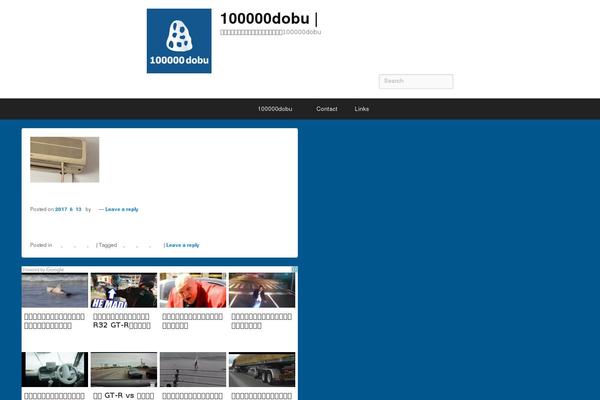
Task: Open the bottom-row ad thumbnail with fence wires
Action: pos(192,369)
